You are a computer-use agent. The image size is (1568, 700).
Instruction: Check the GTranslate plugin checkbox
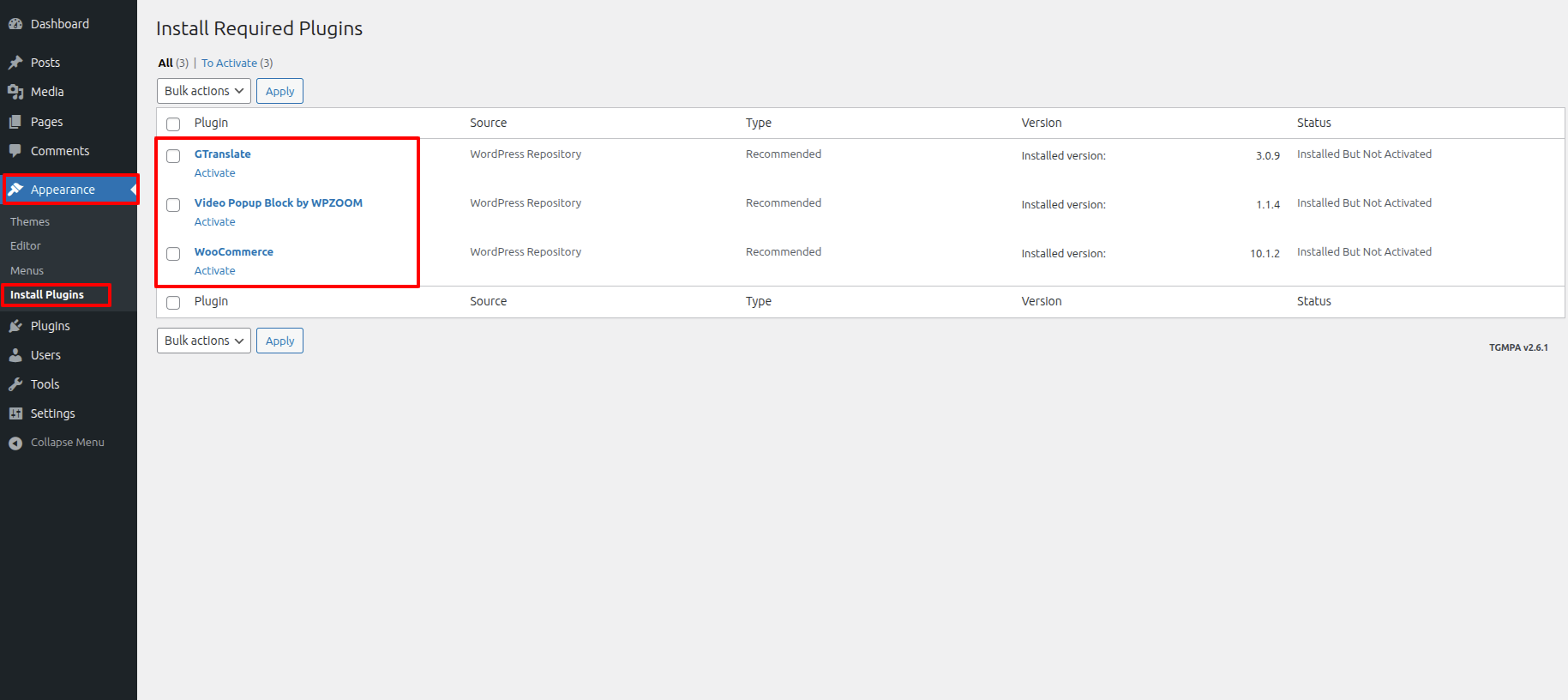click(173, 156)
